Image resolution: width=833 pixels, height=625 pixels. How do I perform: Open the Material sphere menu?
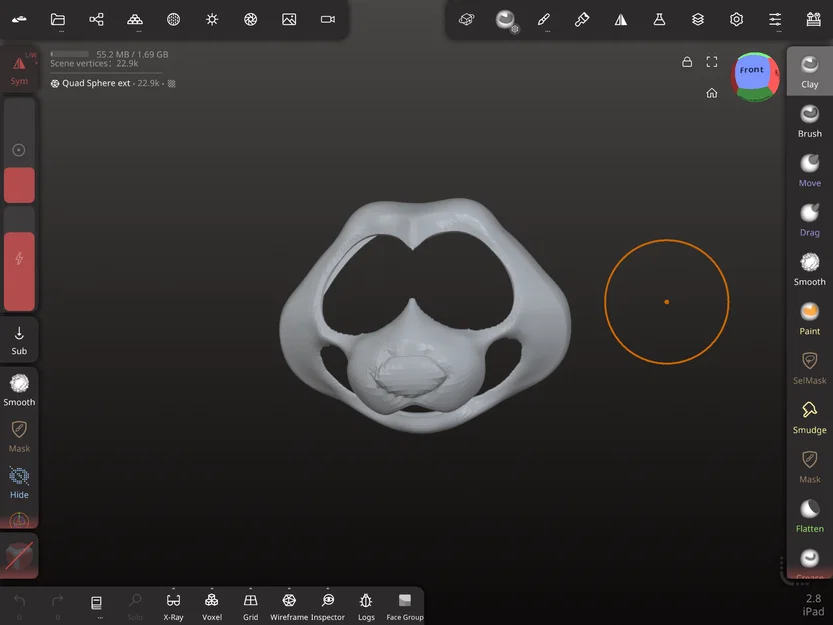coord(173,20)
